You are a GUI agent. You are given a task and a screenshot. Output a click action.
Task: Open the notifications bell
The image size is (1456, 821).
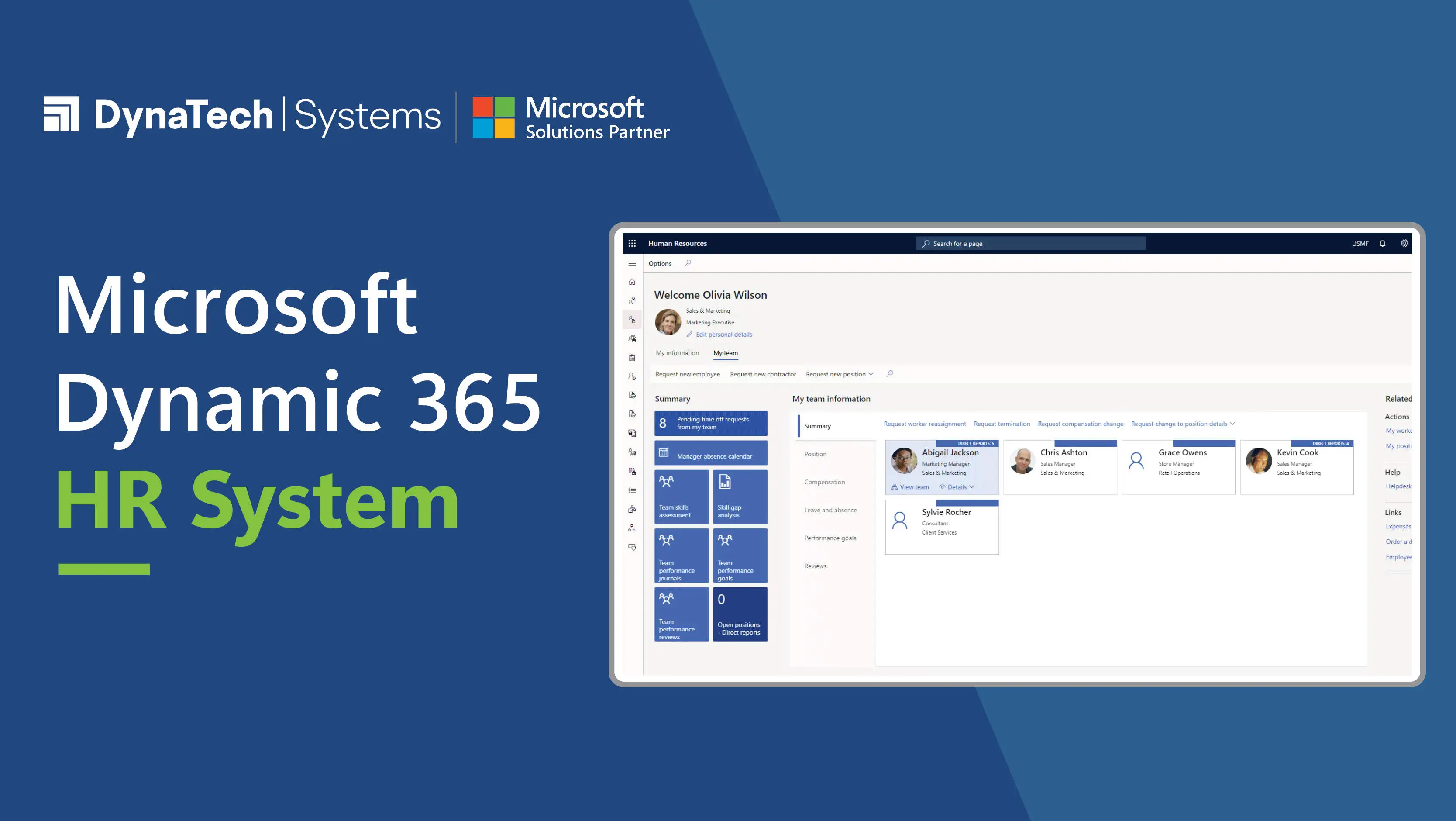[1383, 243]
